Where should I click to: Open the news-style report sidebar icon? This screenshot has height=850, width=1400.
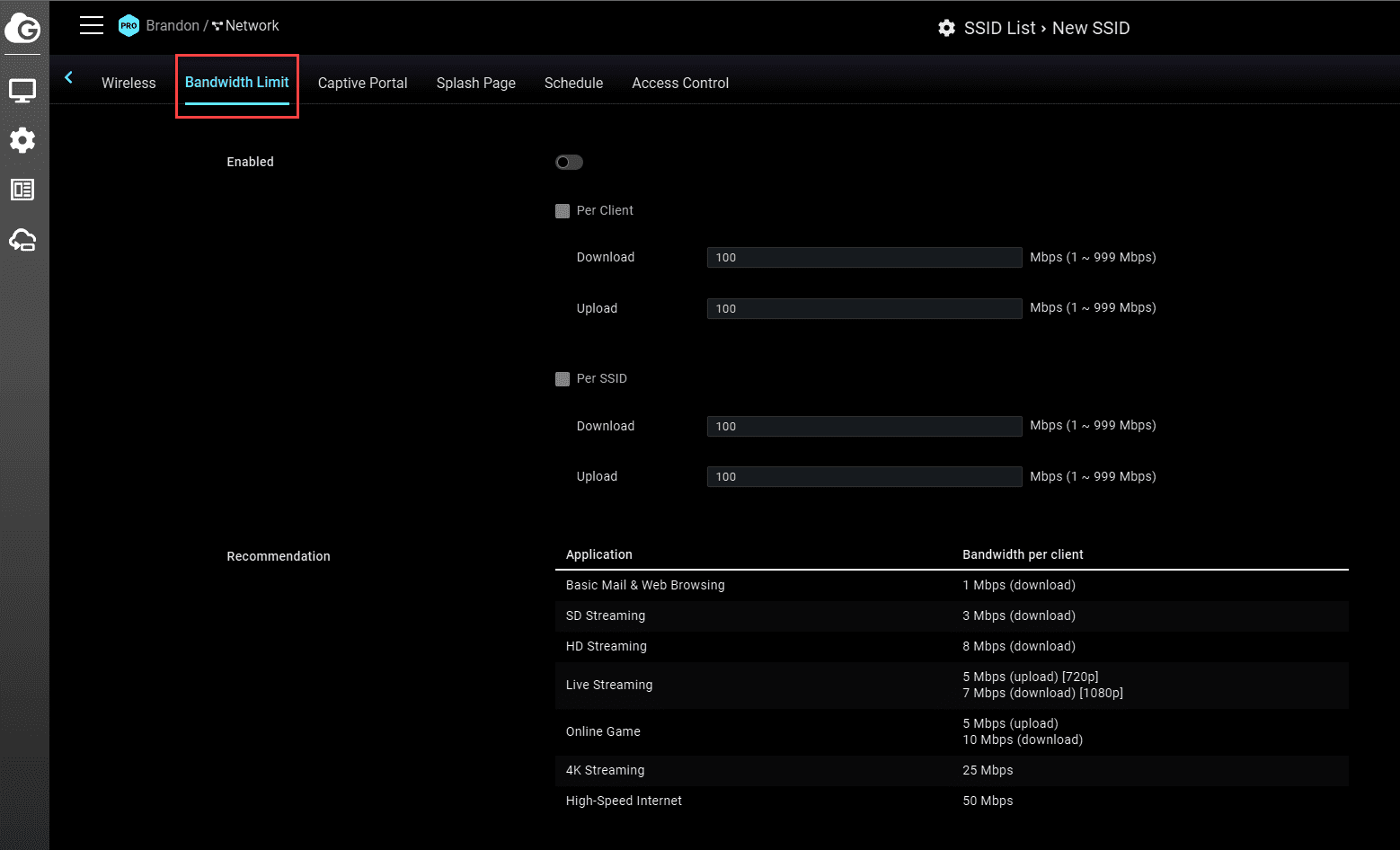pos(22,190)
